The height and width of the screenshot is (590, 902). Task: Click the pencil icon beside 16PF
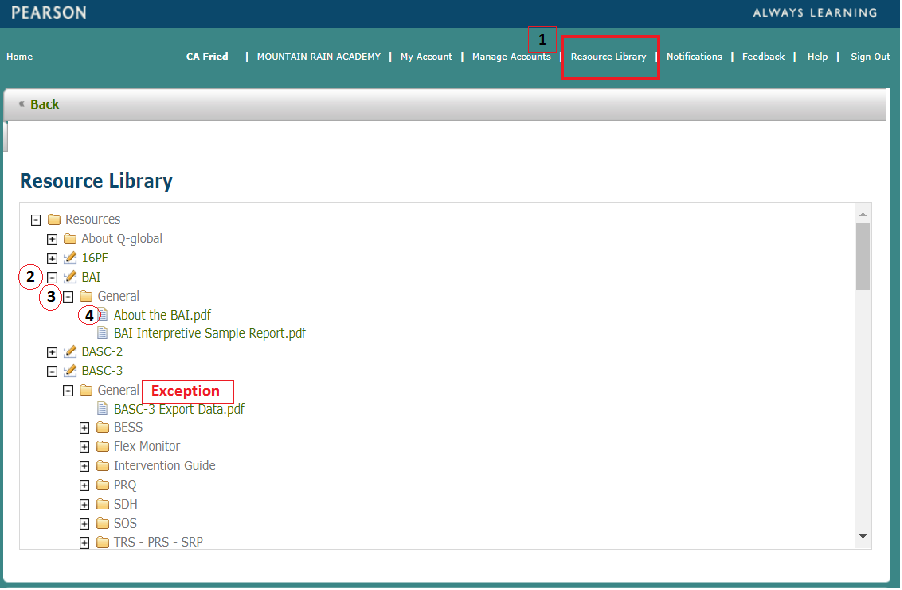68,258
